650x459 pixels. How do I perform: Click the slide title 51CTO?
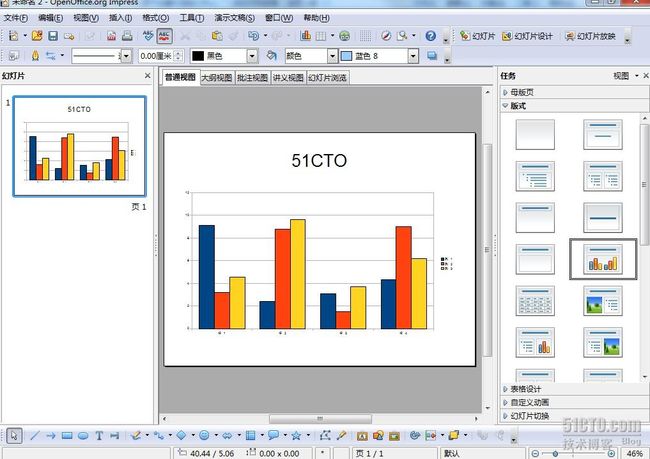pyautogui.click(x=319, y=161)
